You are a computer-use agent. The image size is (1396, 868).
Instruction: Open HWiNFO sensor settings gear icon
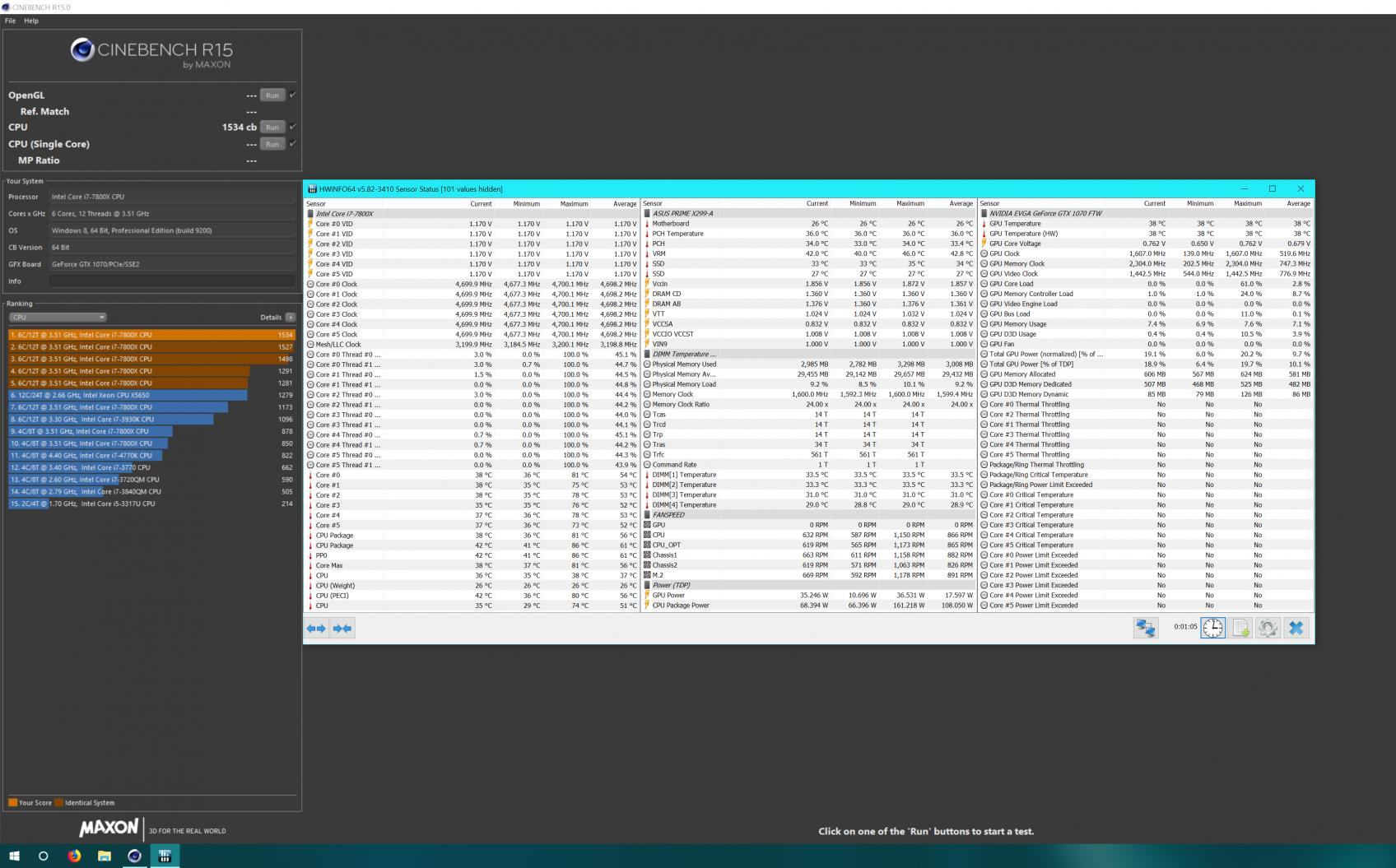pyautogui.click(x=1268, y=628)
